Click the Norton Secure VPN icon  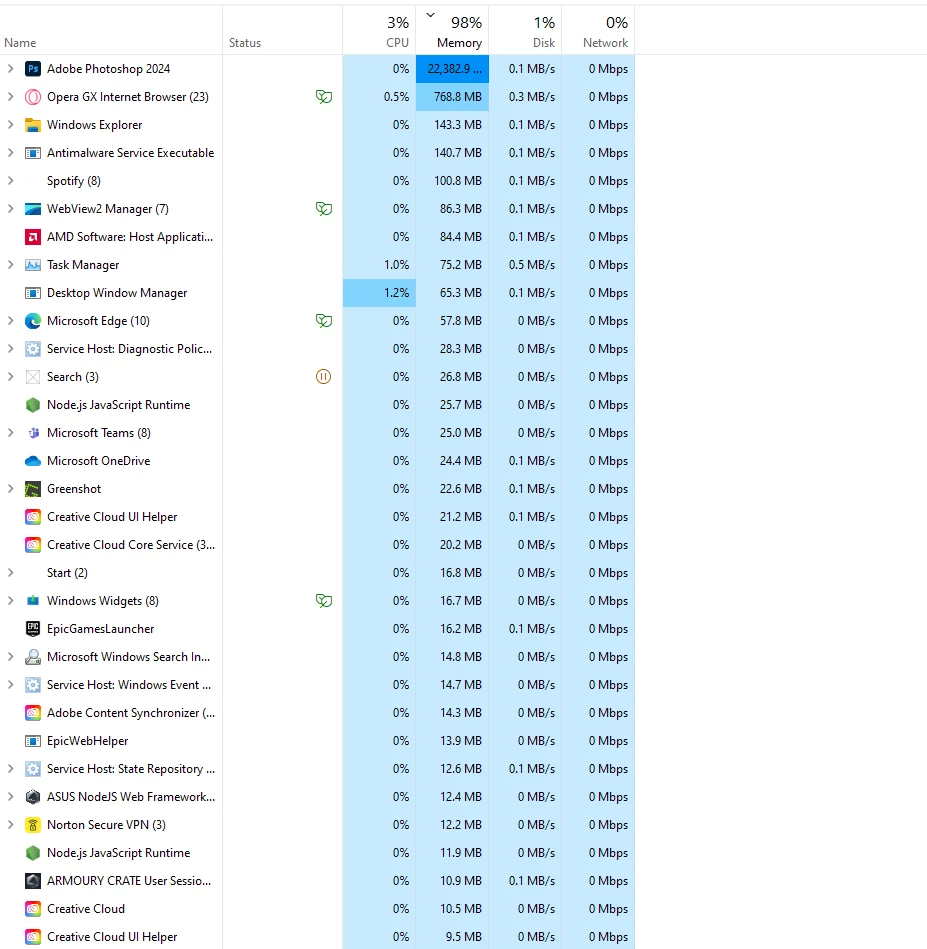coord(33,824)
